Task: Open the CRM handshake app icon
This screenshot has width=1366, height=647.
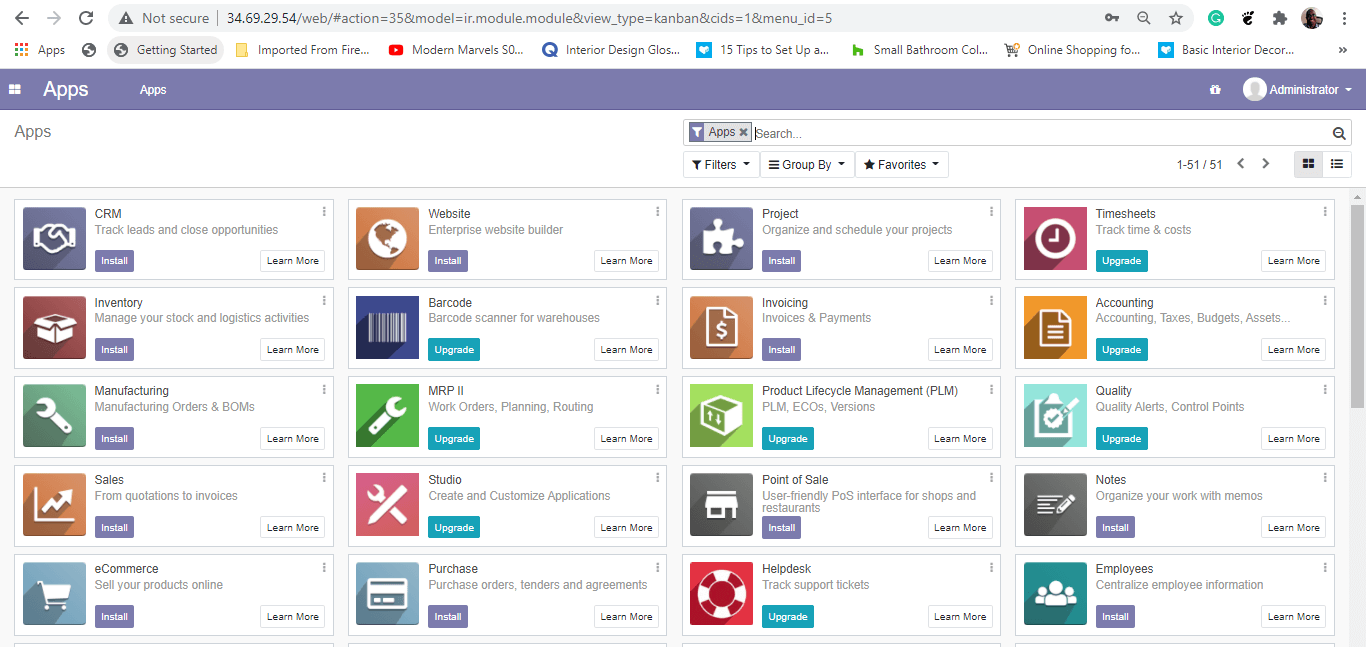Action: (x=54, y=239)
